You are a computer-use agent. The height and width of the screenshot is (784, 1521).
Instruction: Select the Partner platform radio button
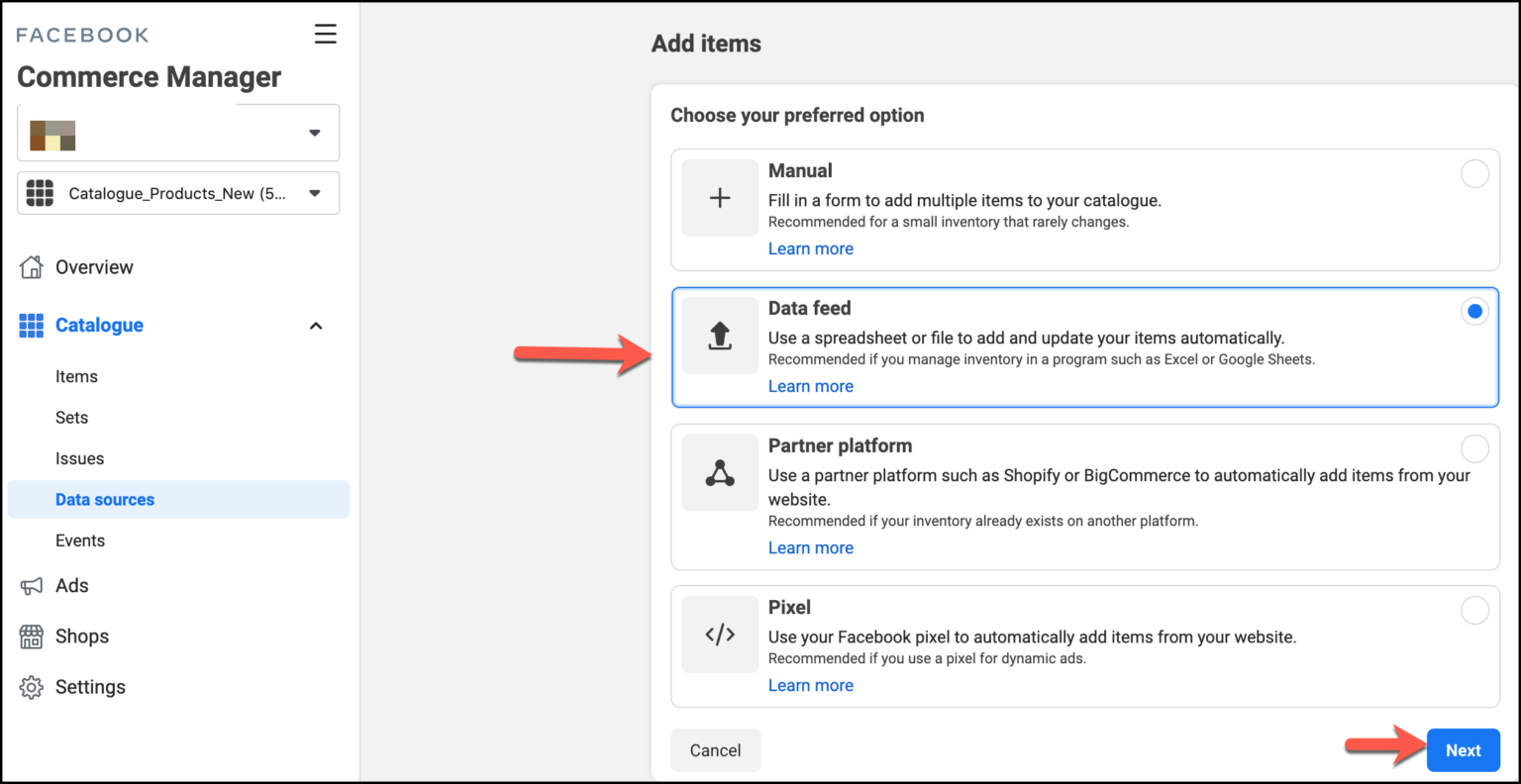[1474, 448]
